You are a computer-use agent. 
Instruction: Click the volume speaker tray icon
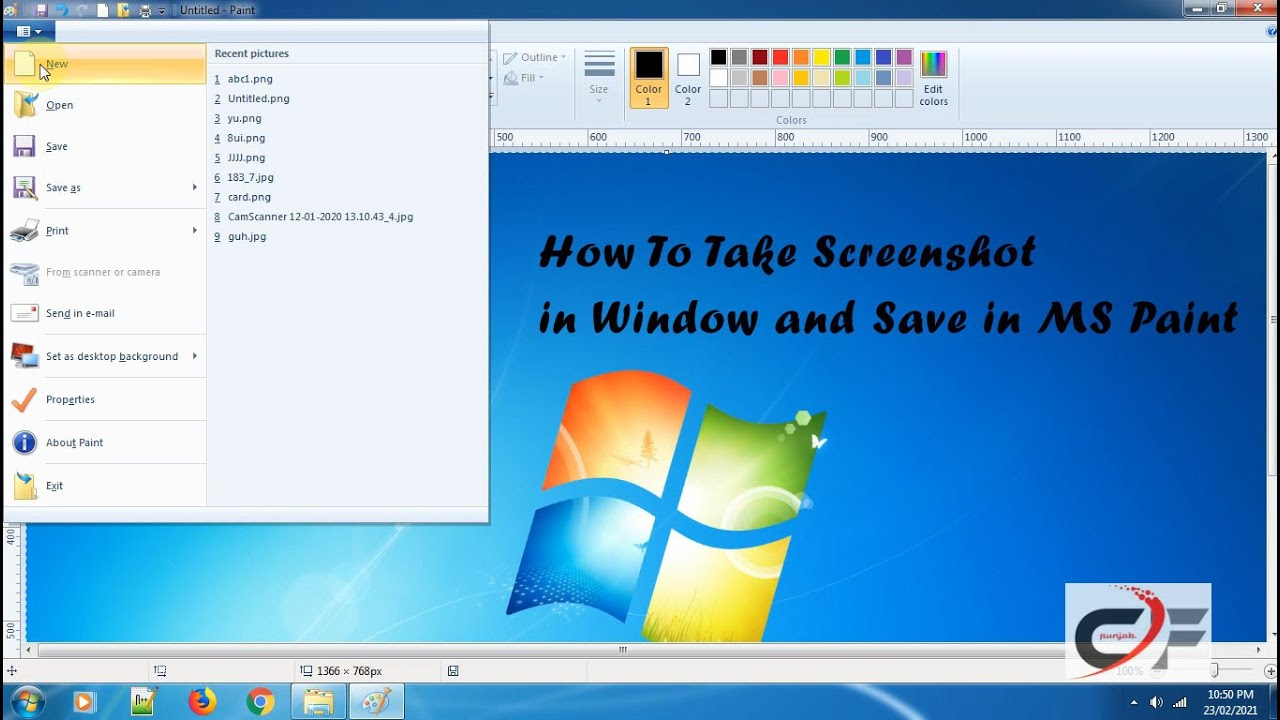1157,702
